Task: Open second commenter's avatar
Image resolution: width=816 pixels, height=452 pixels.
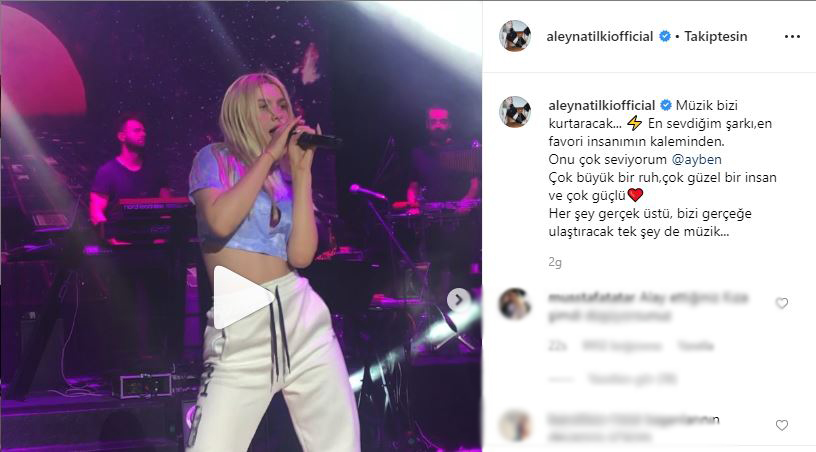Action: click(x=515, y=425)
